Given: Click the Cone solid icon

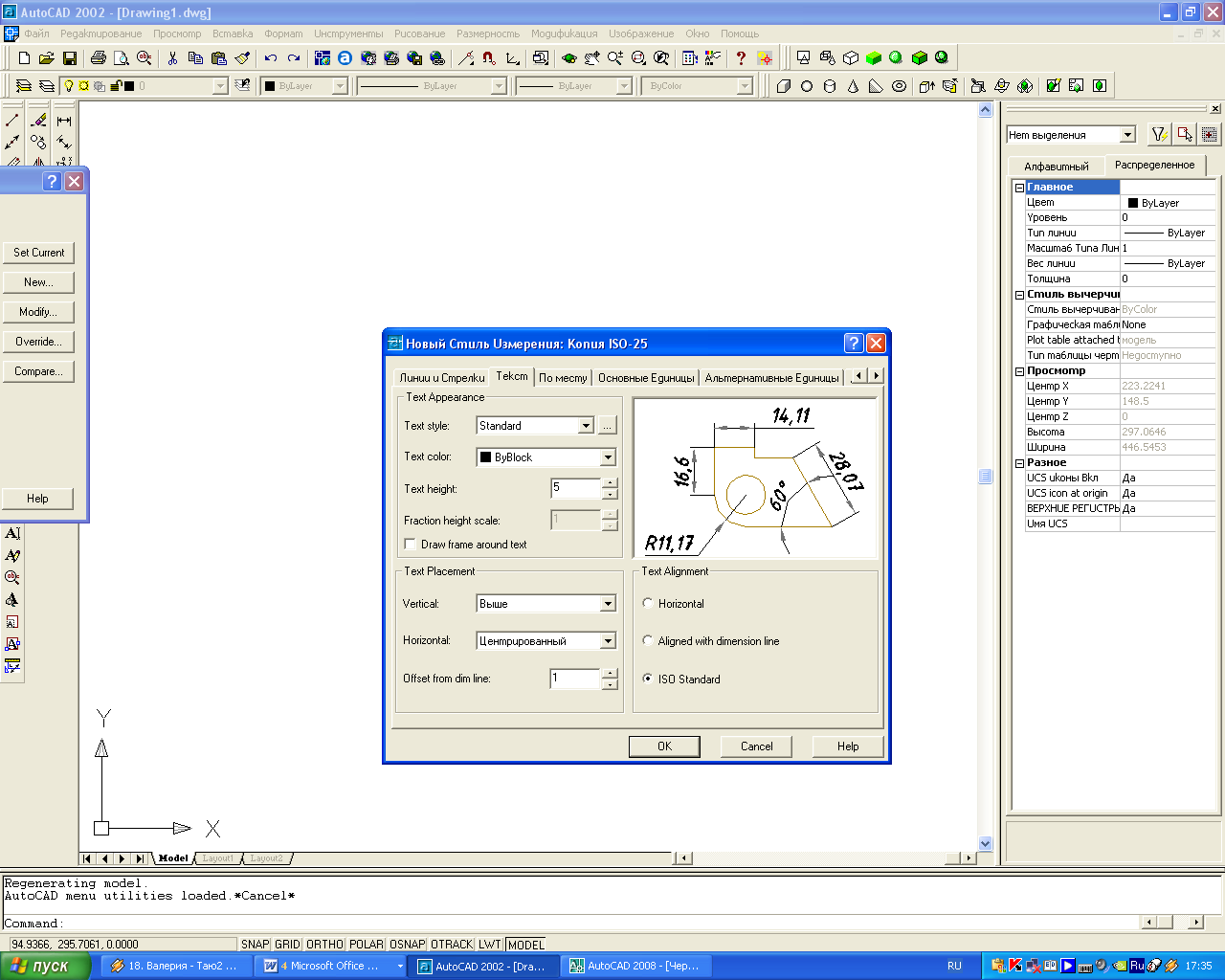Looking at the screenshot, I should 853,86.
